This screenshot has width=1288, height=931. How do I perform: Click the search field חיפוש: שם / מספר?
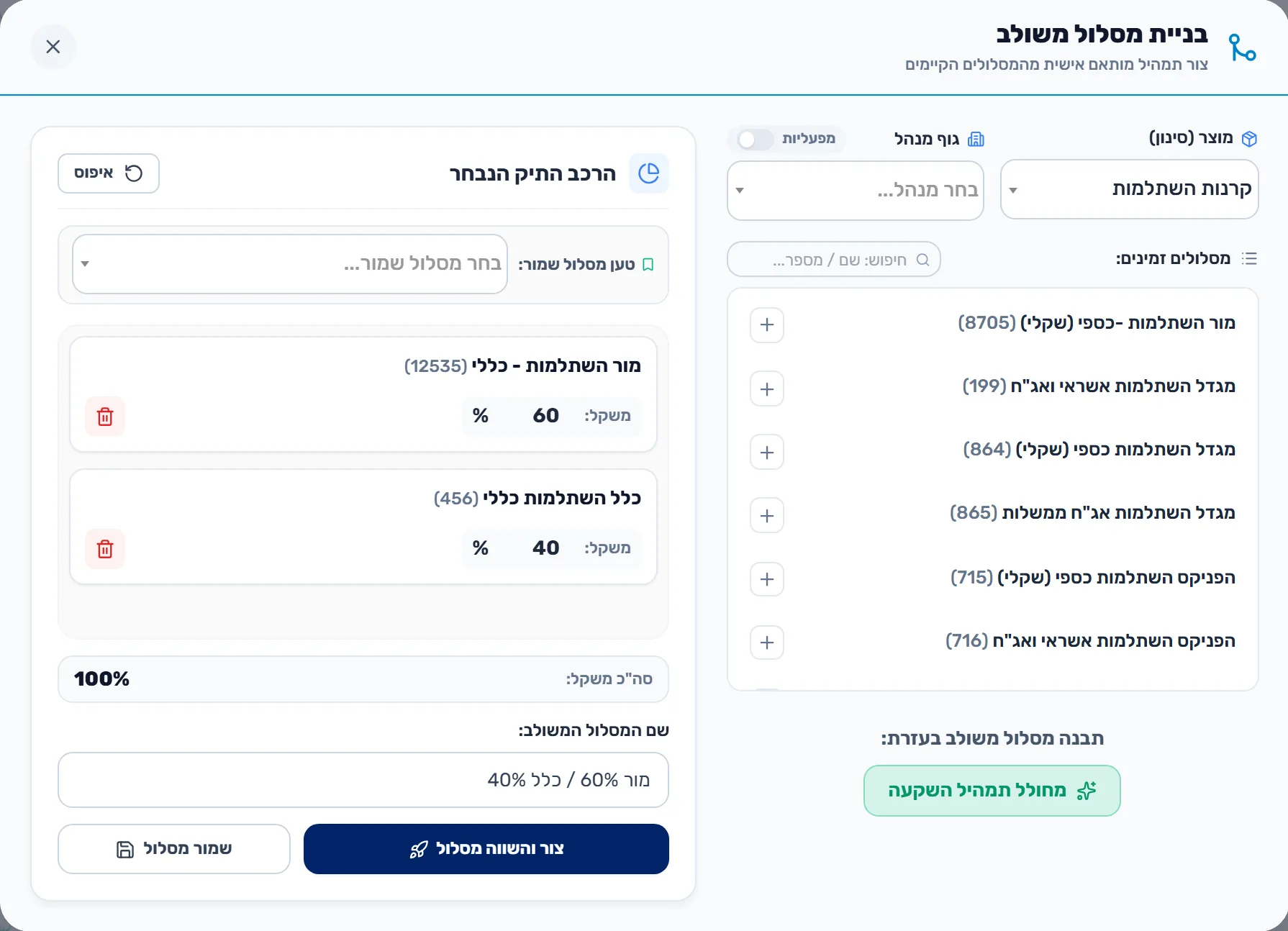point(834,260)
